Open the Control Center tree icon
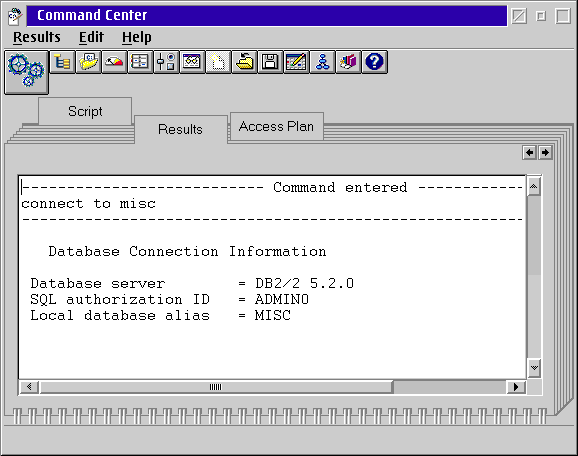This screenshot has width=578, height=456. click(62, 62)
